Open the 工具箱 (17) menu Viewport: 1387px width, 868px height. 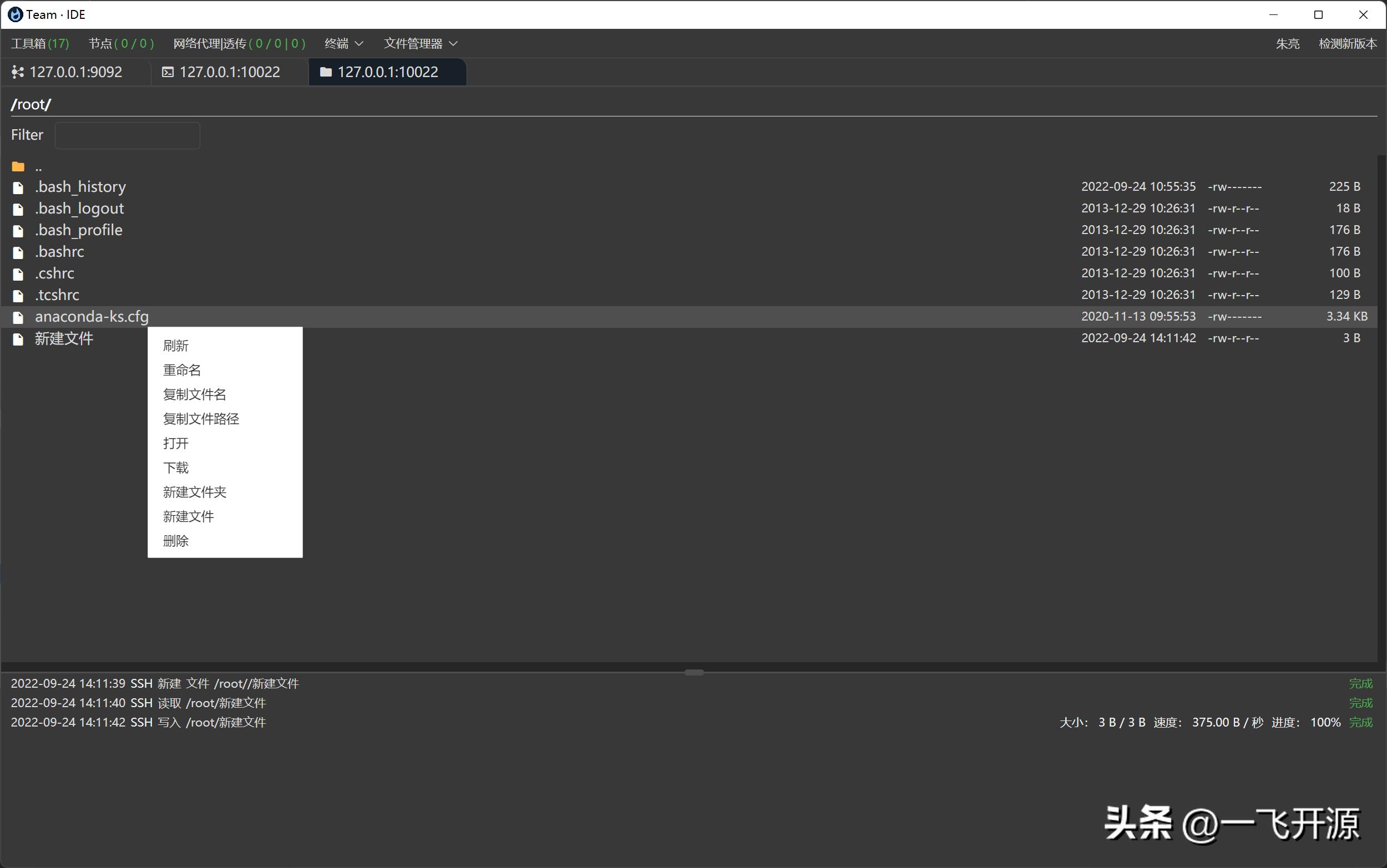click(39, 44)
